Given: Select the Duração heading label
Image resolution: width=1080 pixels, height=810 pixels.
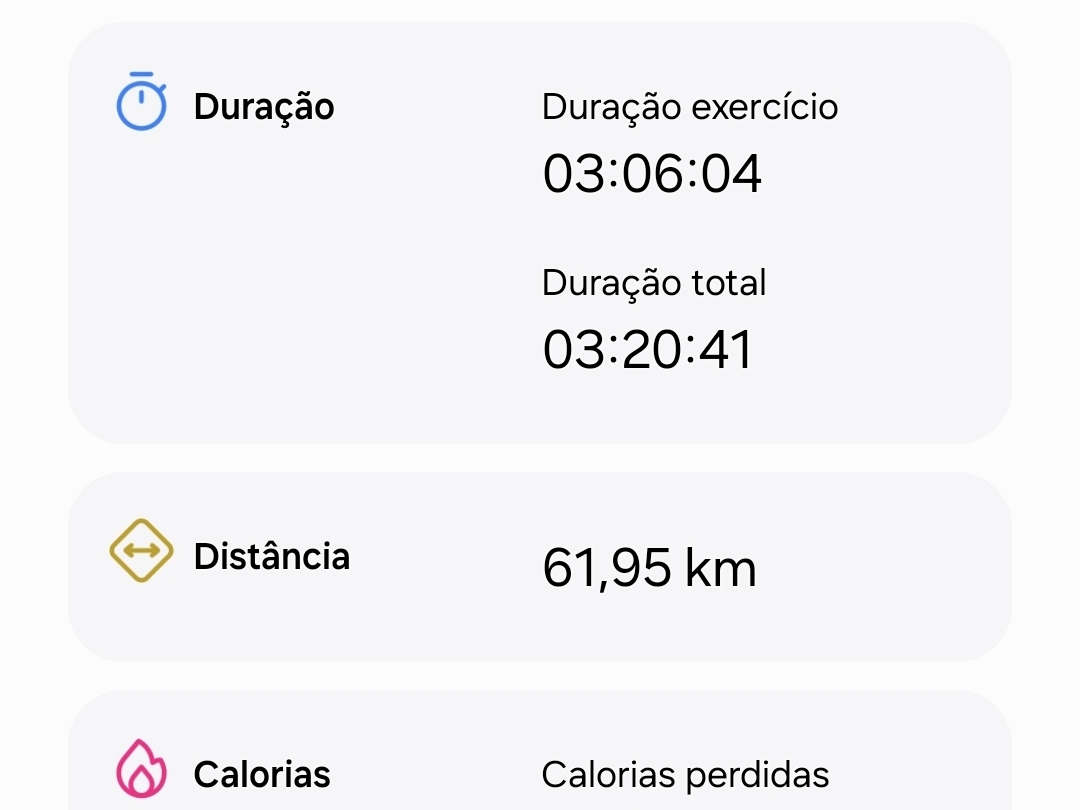Looking at the screenshot, I should (264, 107).
